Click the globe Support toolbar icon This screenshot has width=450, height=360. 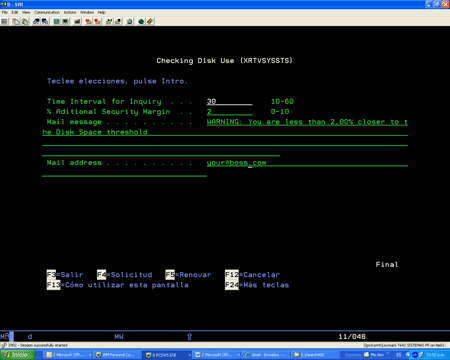pyautogui.click(x=141, y=22)
